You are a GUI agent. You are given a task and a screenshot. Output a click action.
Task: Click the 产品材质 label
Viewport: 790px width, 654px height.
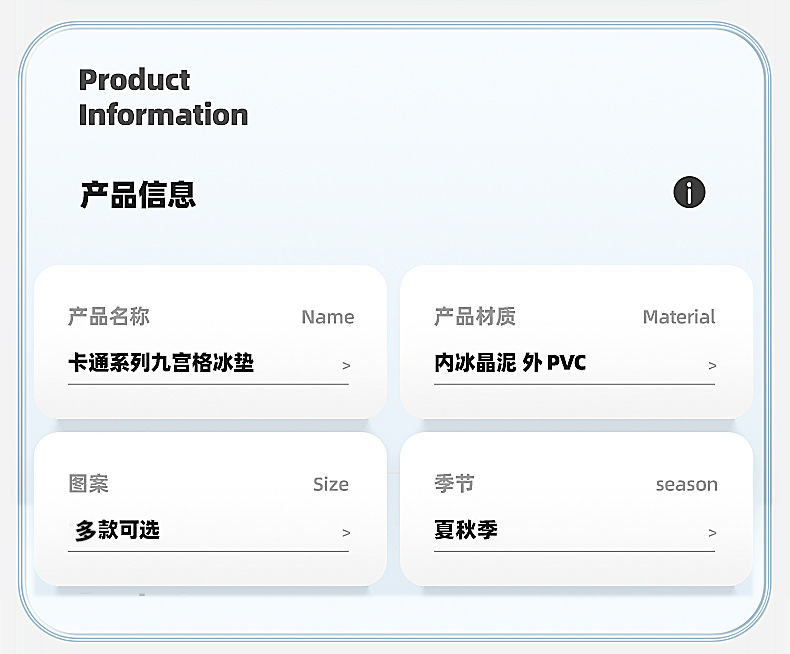(475, 317)
